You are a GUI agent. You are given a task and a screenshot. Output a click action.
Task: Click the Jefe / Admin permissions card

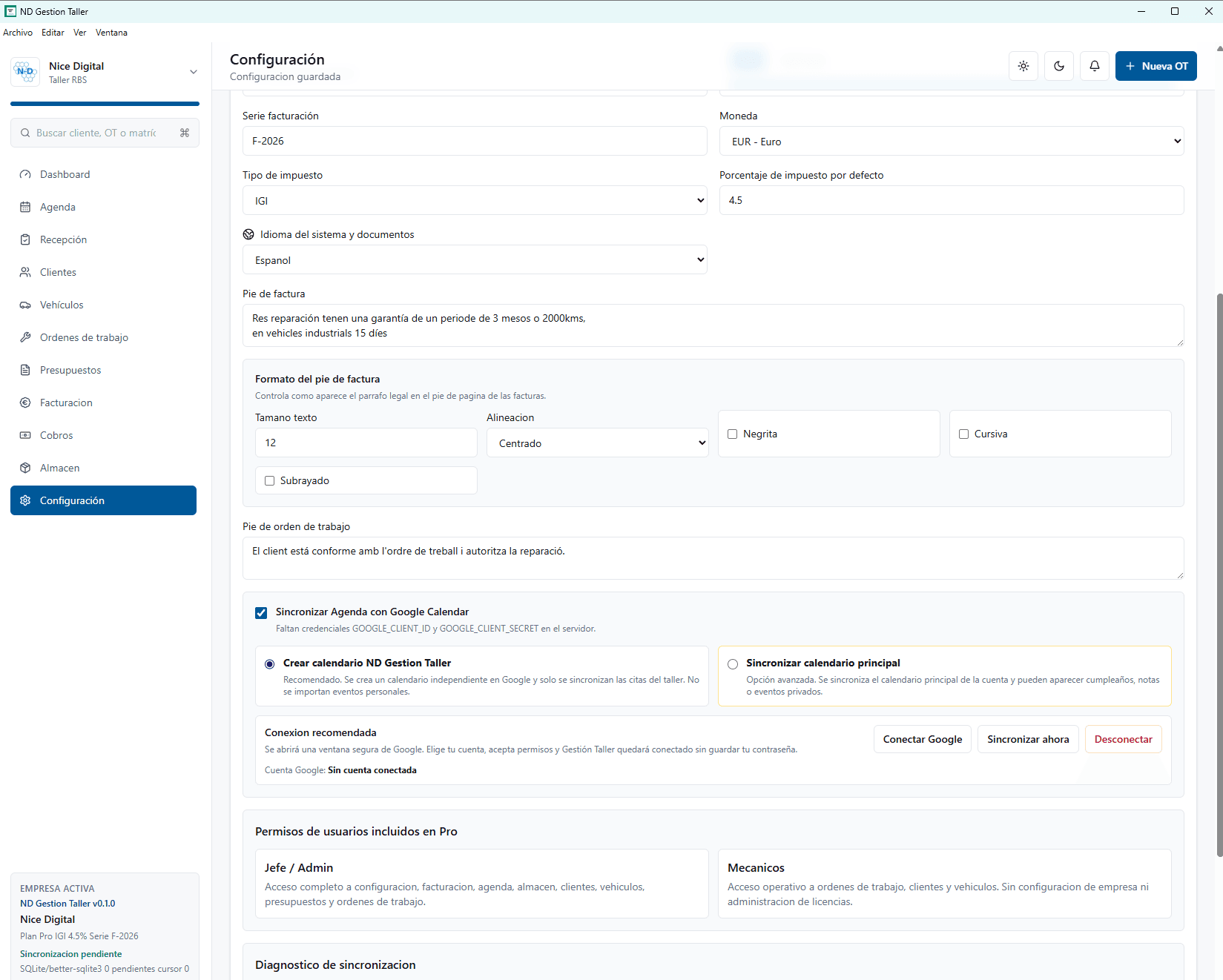click(x=482, y=884)
